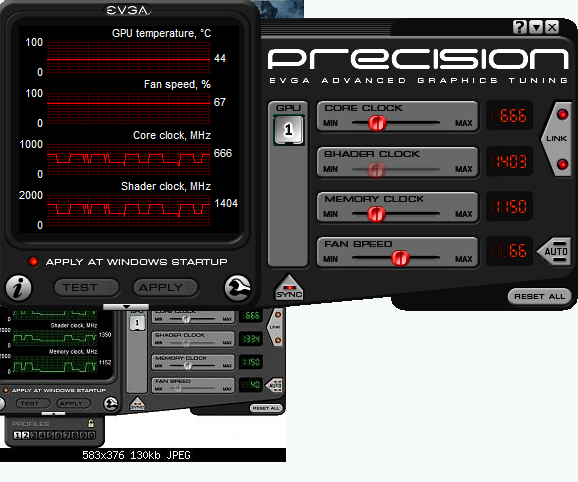The height and width of the screenshot is (482, 578).
Task: Click red Core clock MHz graph
Action: (x=129, y=159)
